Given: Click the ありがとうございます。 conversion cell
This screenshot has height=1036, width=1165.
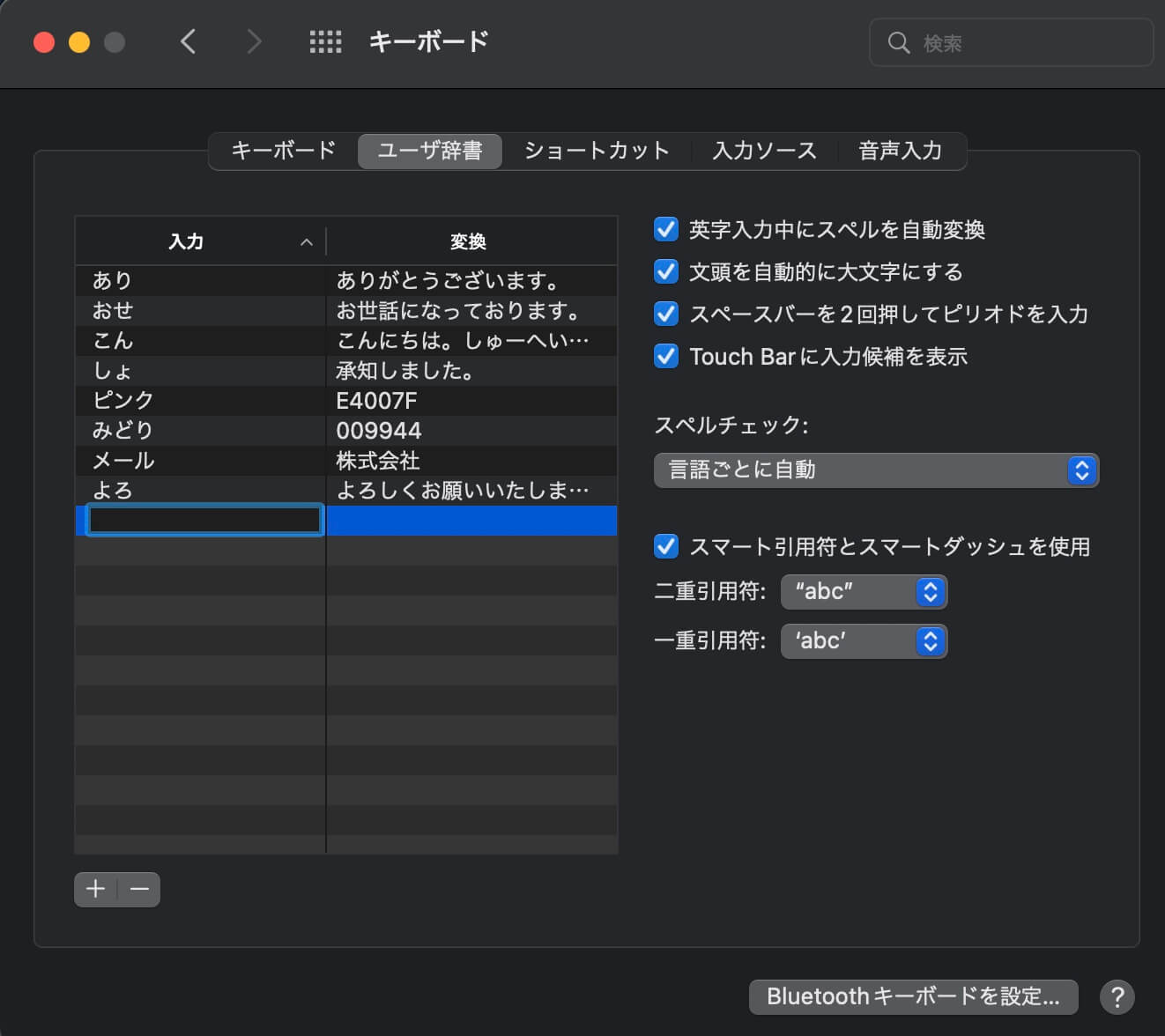Looking at the screenshot, I should (471, 280).
